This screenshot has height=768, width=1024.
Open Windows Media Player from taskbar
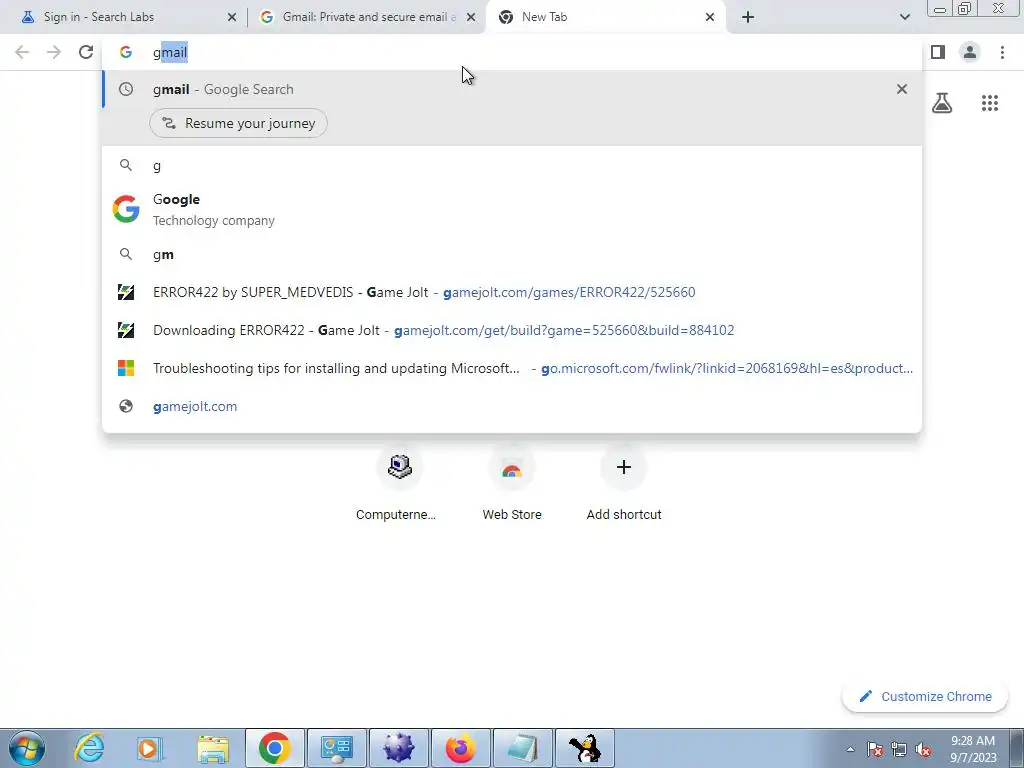150,748
